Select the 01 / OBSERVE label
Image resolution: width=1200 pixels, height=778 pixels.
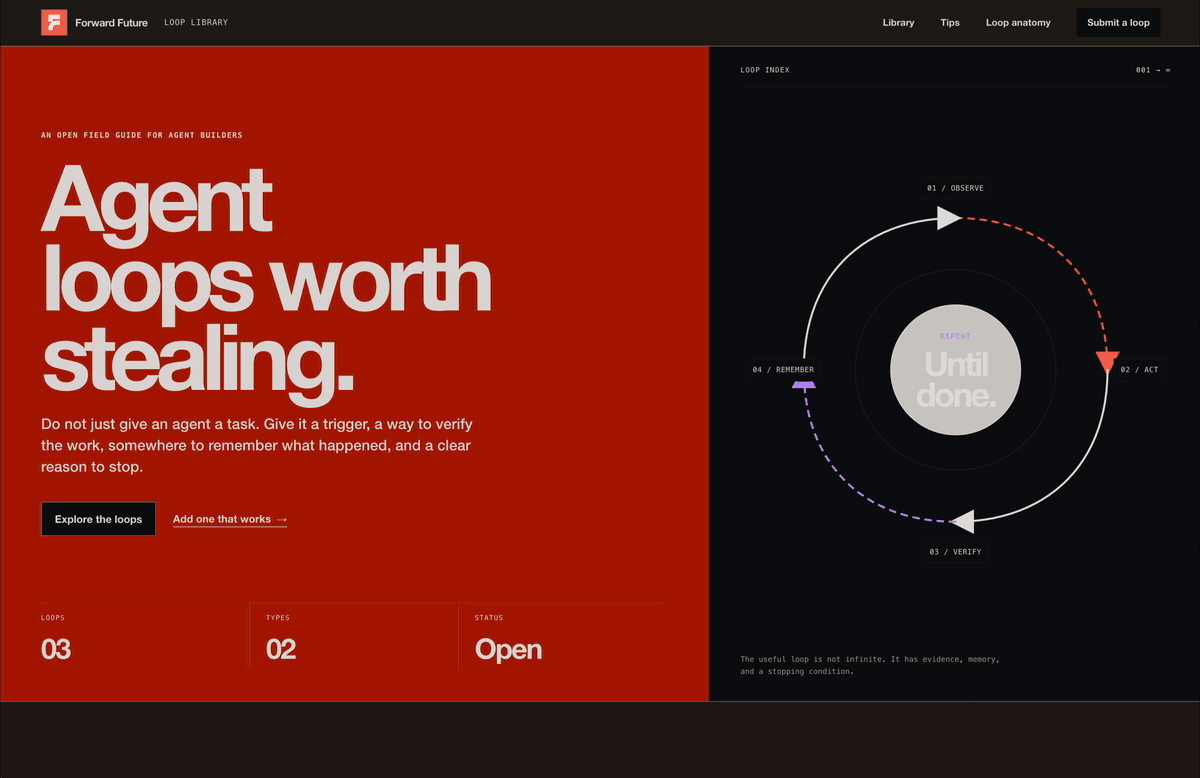click(x=956, y=188)
